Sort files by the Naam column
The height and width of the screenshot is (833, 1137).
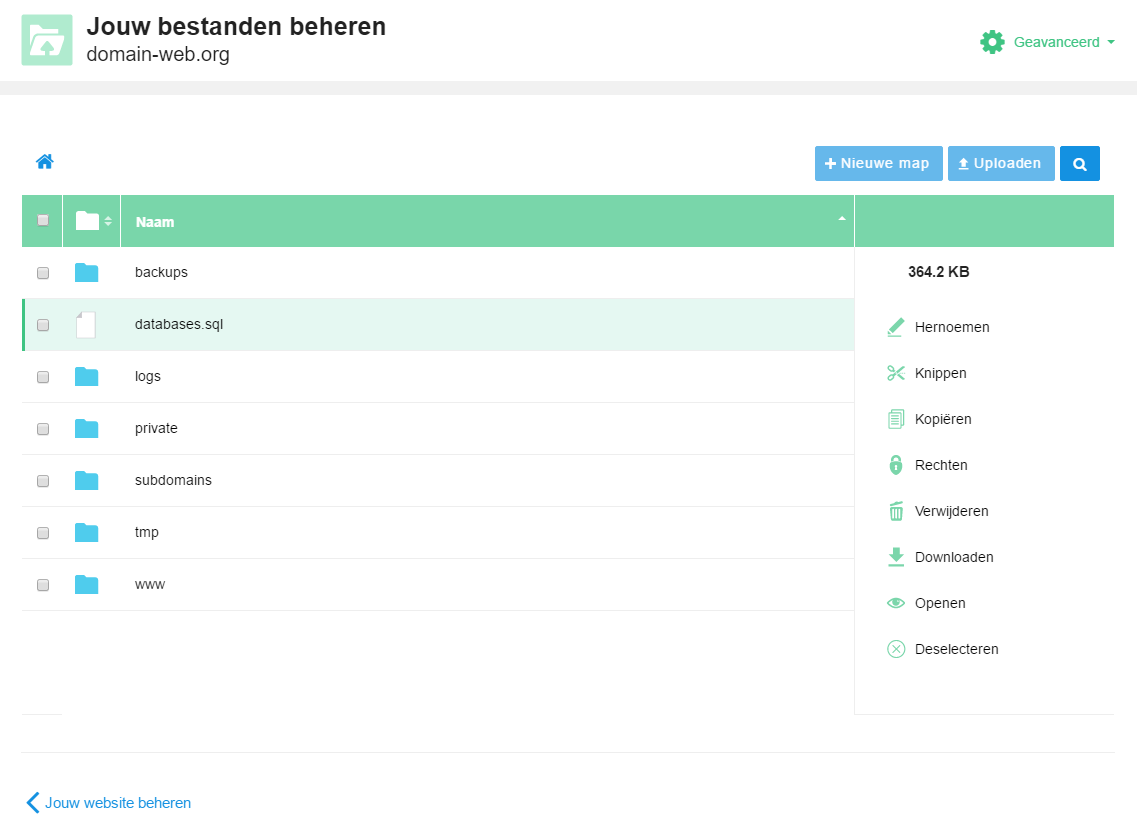pyautogui.click(x=487, y=221)
